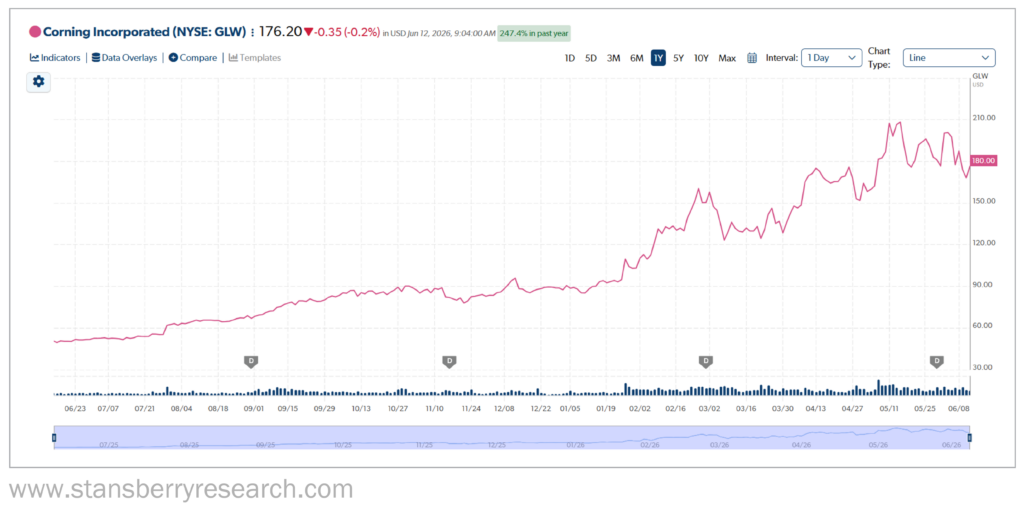The width and height of the screenshot is (1024, 512).
Task: Select the 1D time range
Action: click(x=569, y=58)
